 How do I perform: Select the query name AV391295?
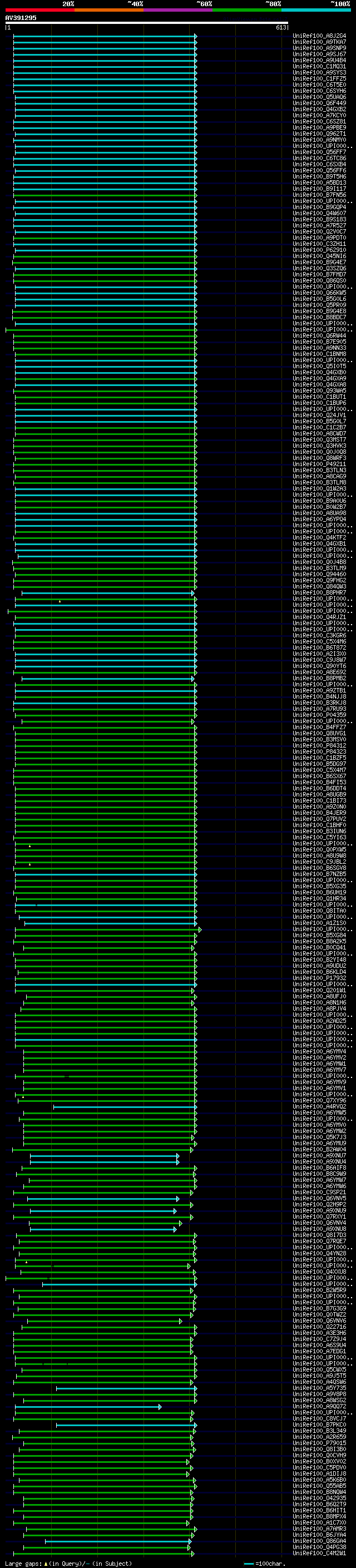tap(21, 18)
